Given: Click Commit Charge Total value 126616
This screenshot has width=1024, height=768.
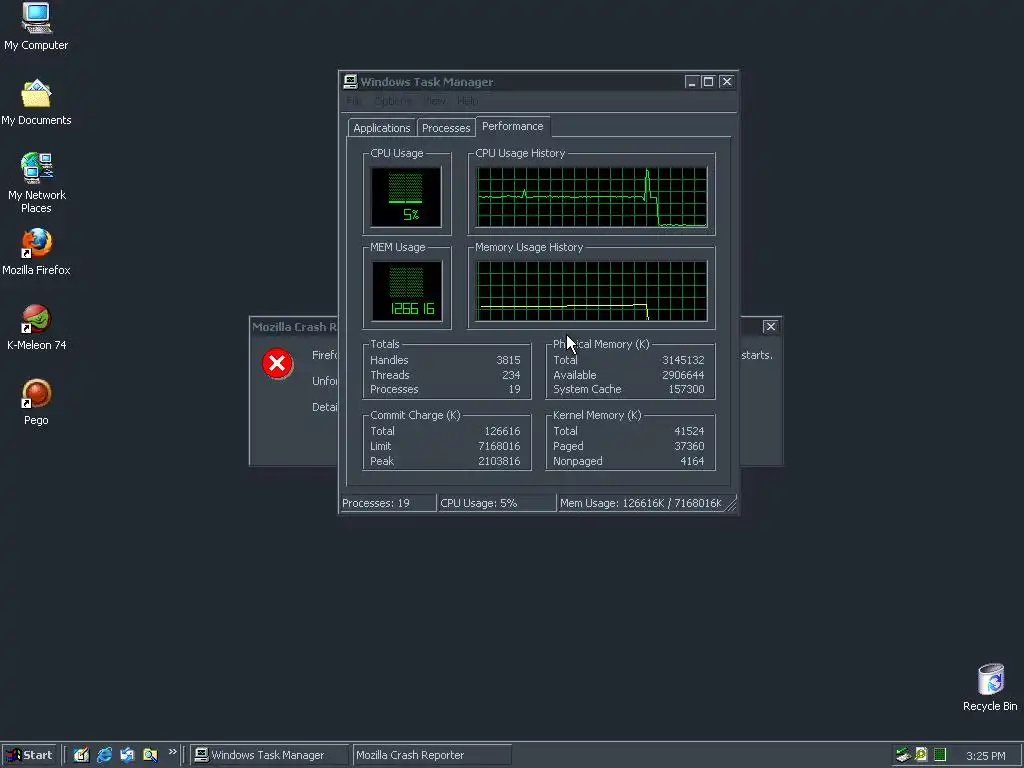Looking at the screenshot, I should tap(502, 431).
